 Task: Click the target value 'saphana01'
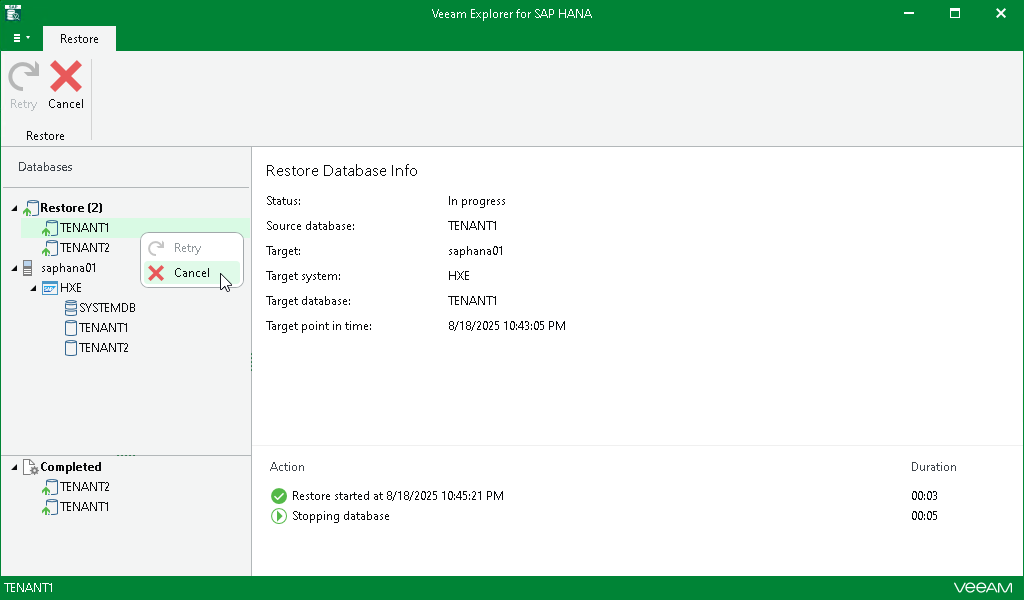point(475,251)
